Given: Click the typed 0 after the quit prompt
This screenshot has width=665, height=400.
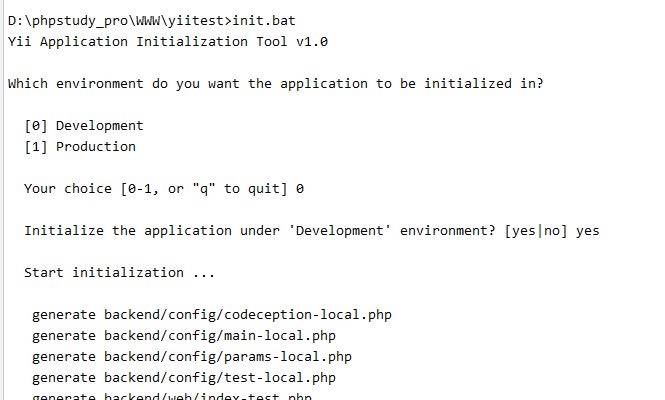Looking at the screenshot, I should click(x=300, y=189).
